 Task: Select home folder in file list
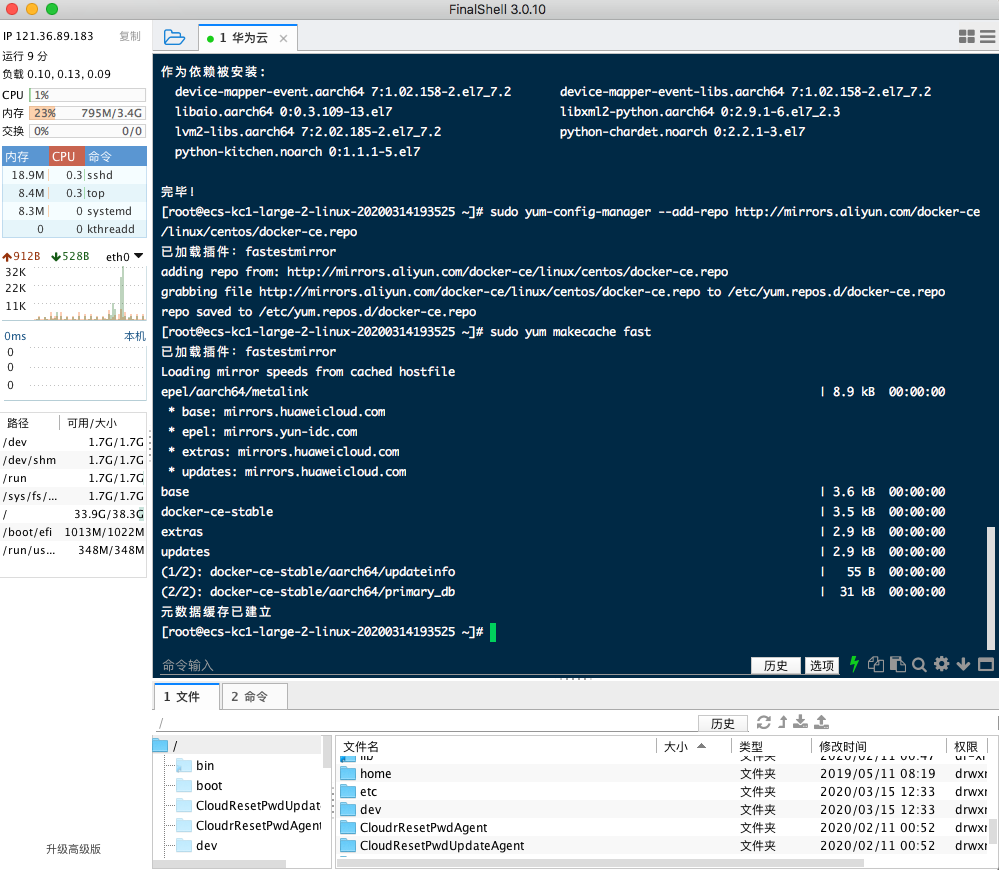click(x=663, y=773)
